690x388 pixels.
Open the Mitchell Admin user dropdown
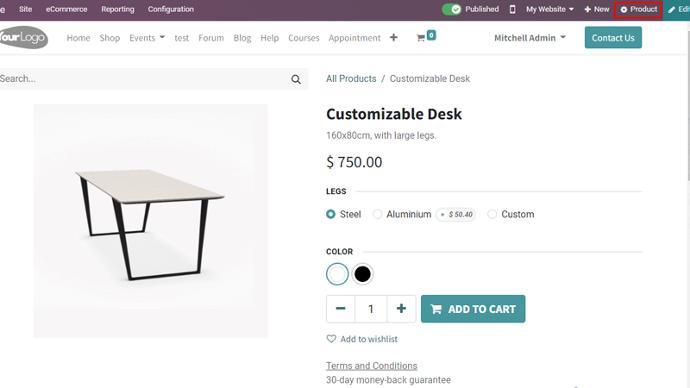tap(530, 38)
